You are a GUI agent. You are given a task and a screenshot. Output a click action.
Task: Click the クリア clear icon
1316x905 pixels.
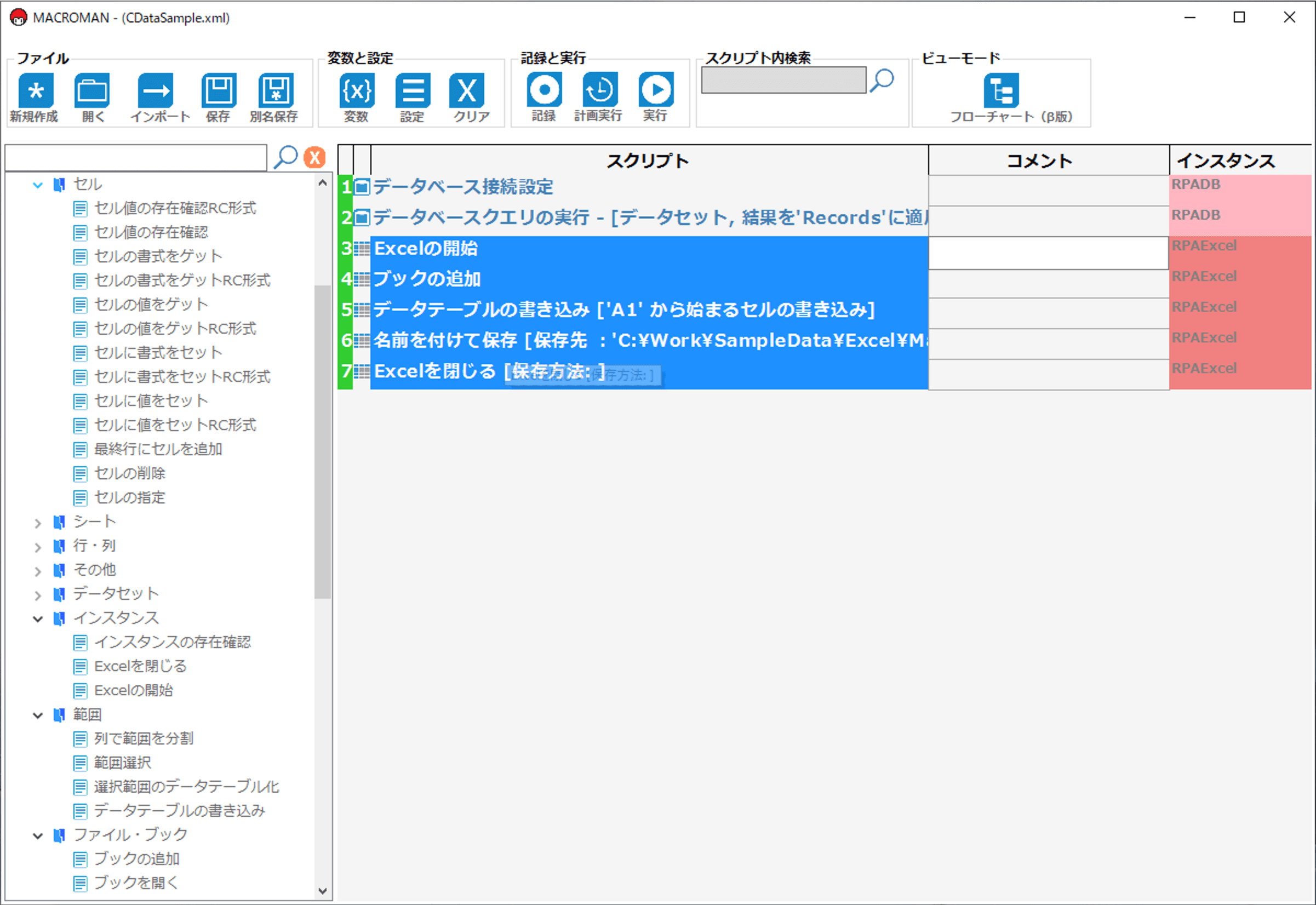click(467, 90)
